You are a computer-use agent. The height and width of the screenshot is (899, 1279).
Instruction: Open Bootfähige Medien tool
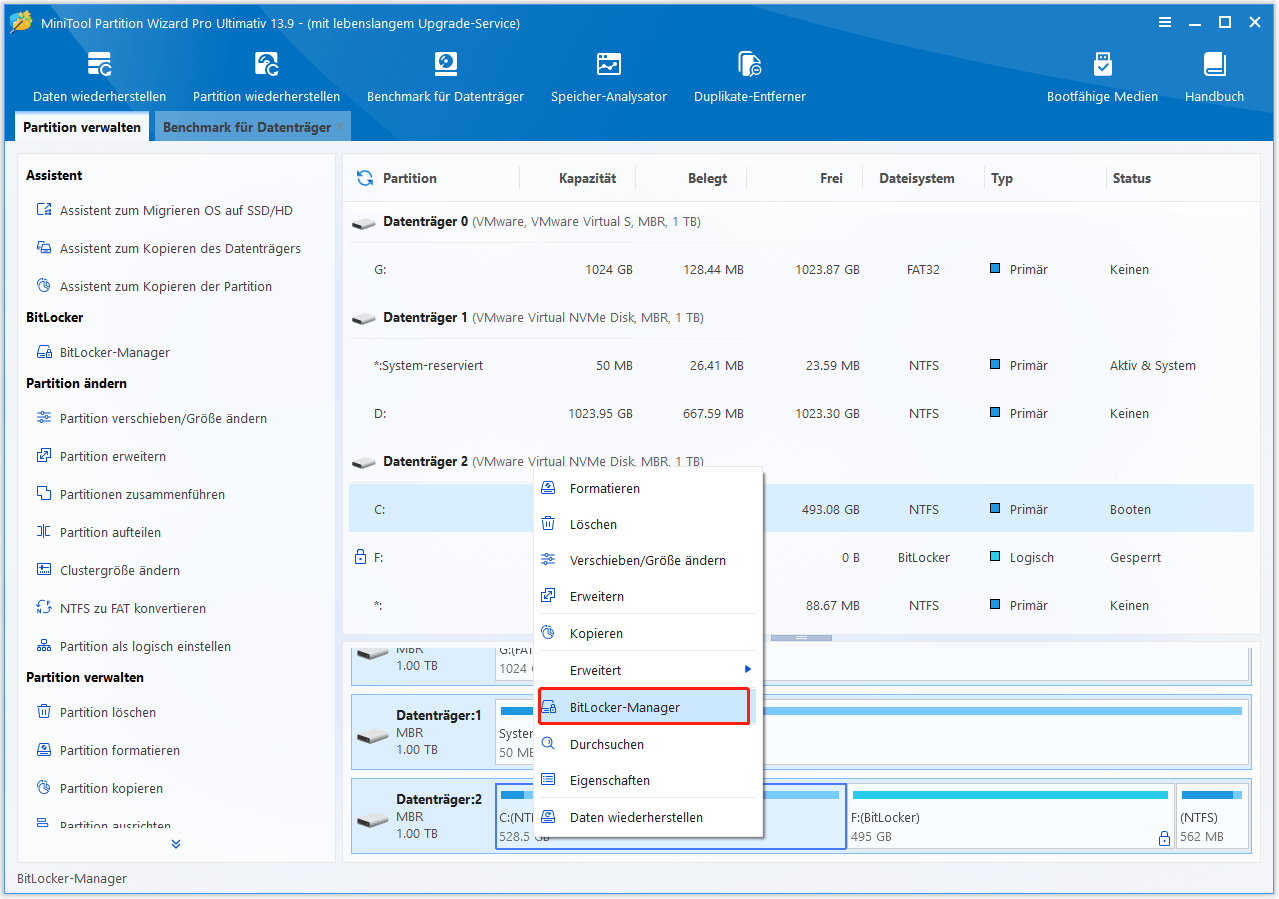(1102, 78)
